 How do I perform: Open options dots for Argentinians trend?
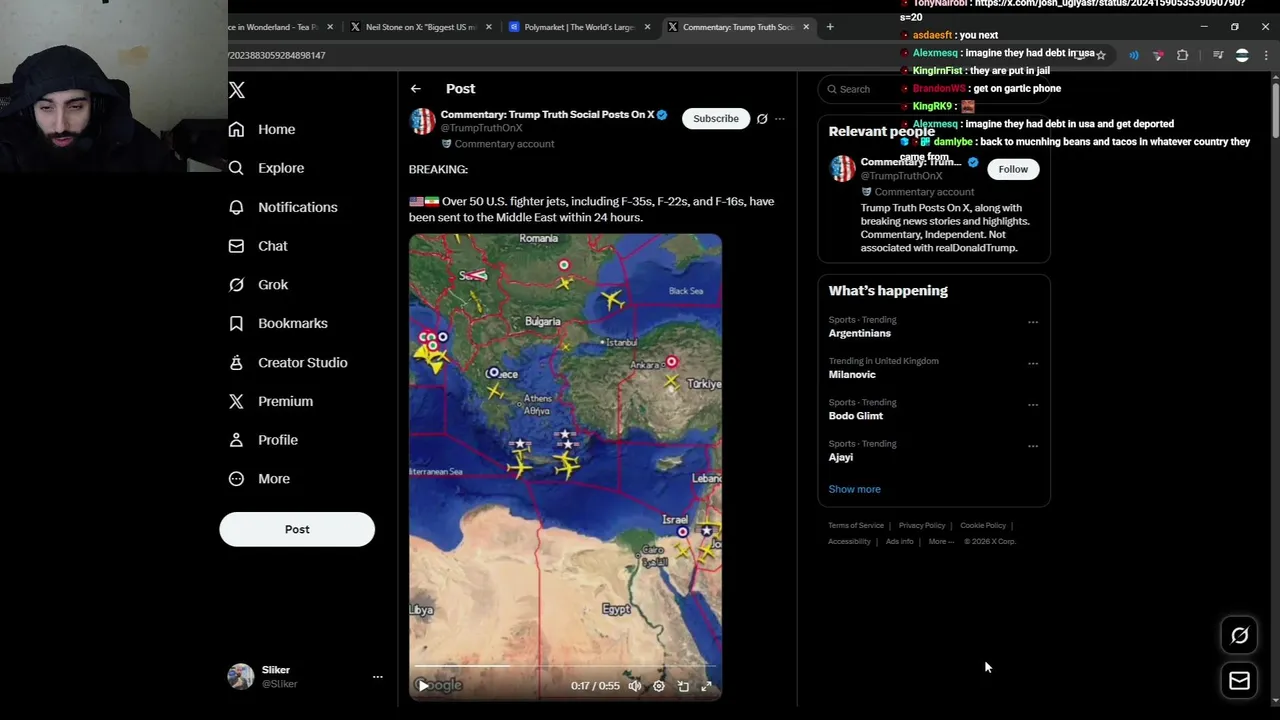pos(1033,322)
